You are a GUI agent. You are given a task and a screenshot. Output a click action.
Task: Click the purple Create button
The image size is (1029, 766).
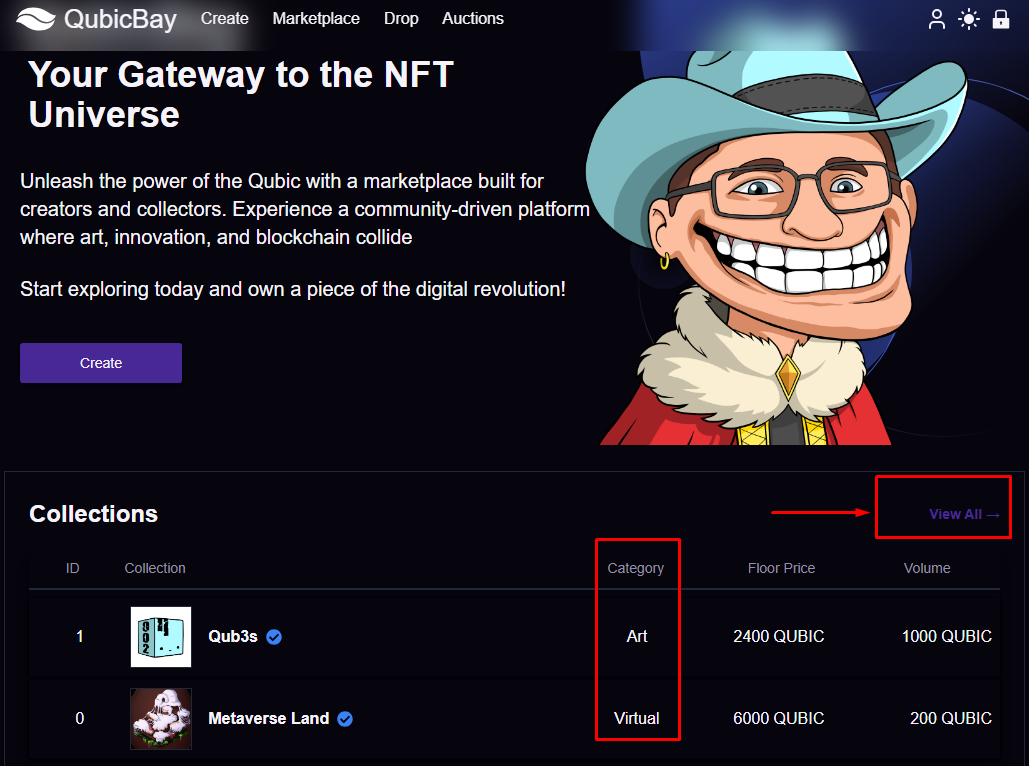100,362
